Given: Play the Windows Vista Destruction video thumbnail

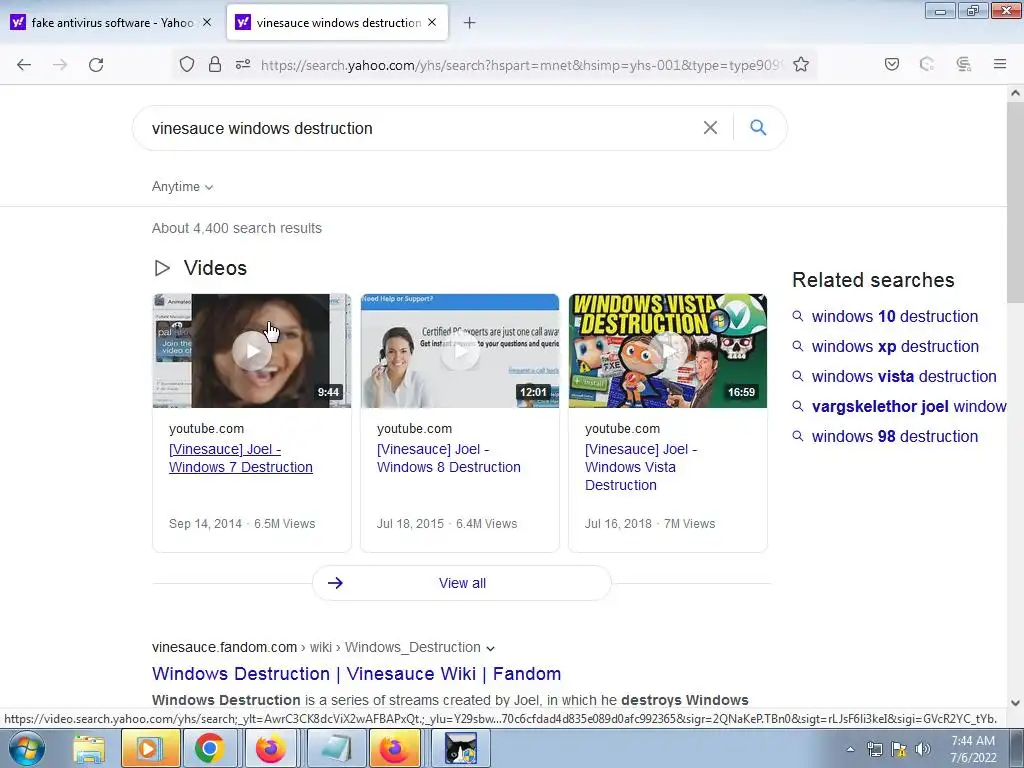Looking at the screenshot, I should (x=667, y=351).
